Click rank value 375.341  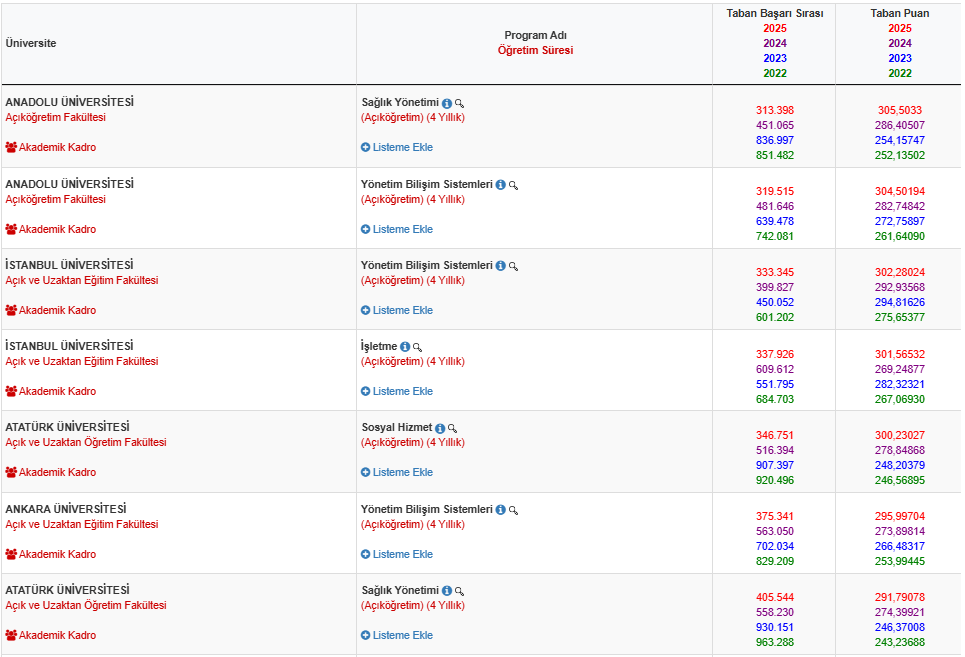(x=775, y=517)
